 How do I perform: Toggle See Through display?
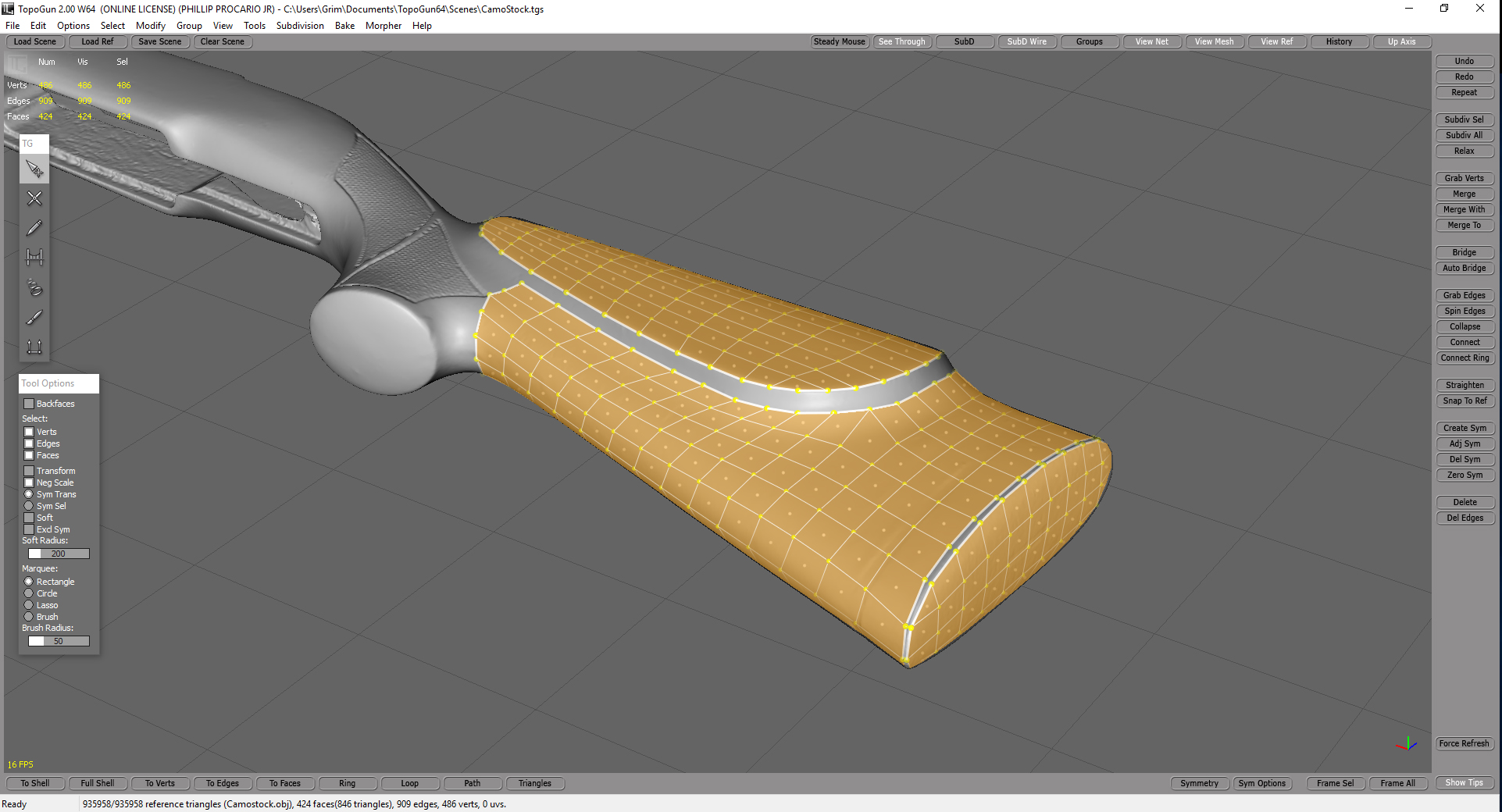click(902, 41)
